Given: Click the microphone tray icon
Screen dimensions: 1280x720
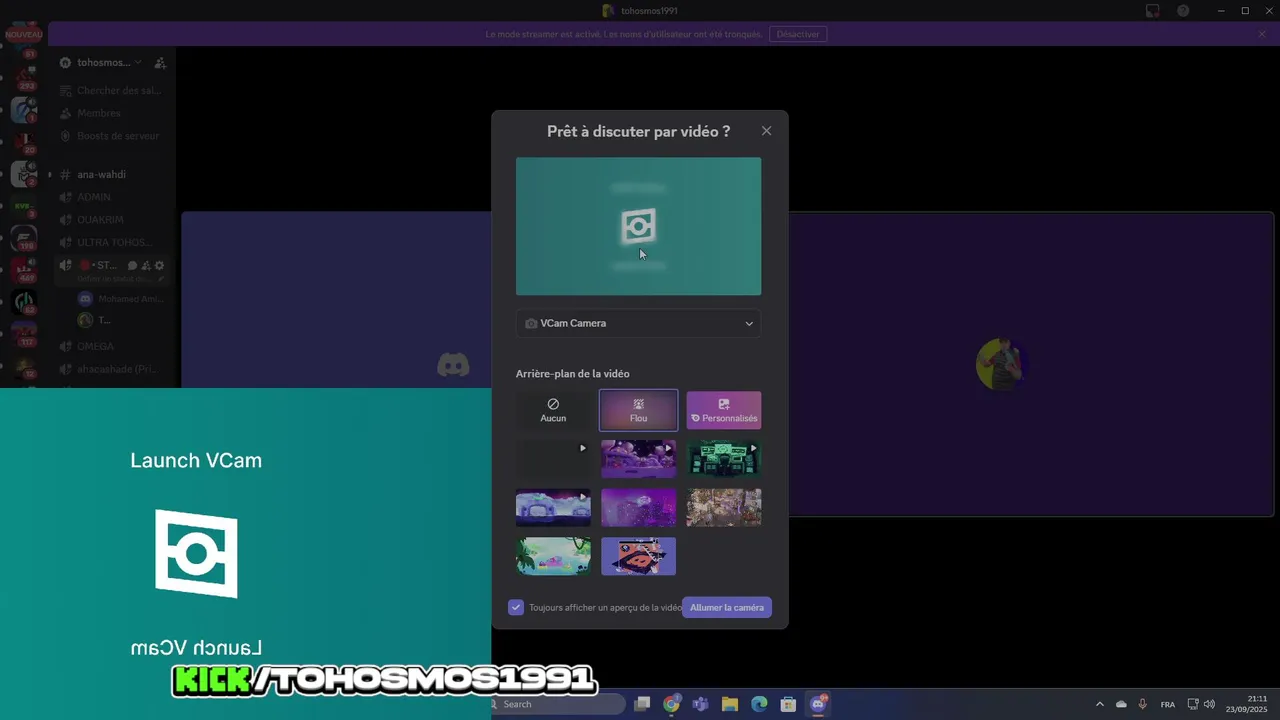Looking at the screenshot, I should click(x=1142, y=704).
